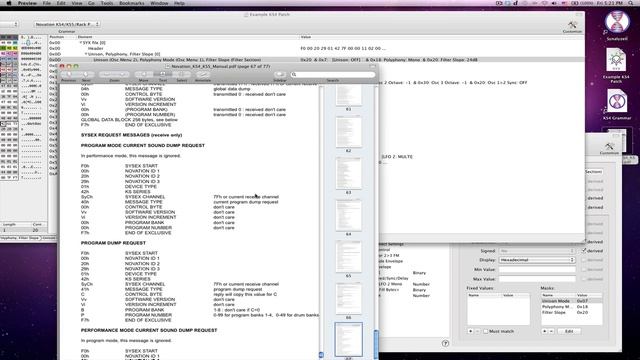Viewport: 640px width, 360px height.
Task: Select page 63 thumbnail in sidebar
Action: (348, 173)
